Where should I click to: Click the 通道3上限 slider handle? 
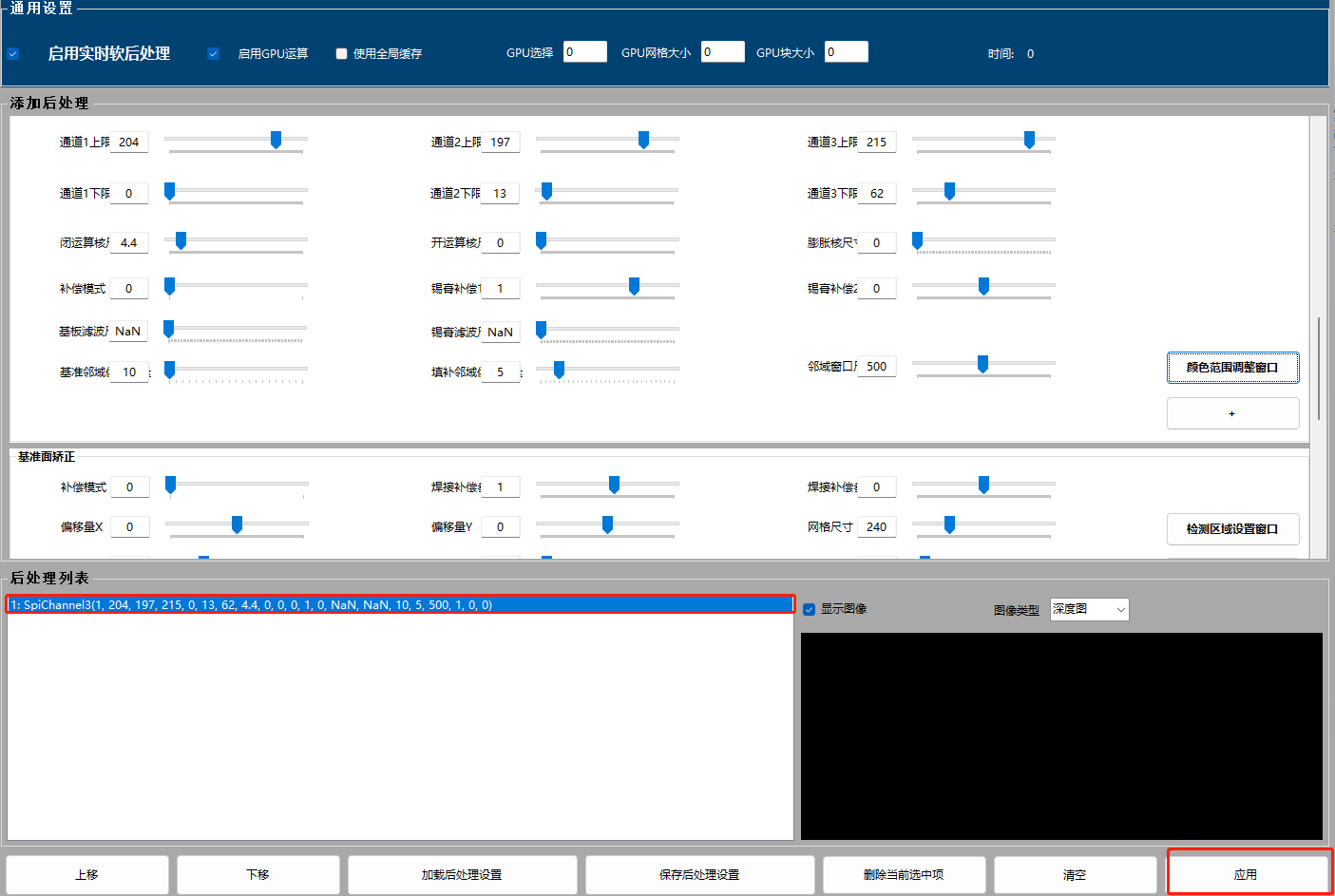tap(1029, 140)
